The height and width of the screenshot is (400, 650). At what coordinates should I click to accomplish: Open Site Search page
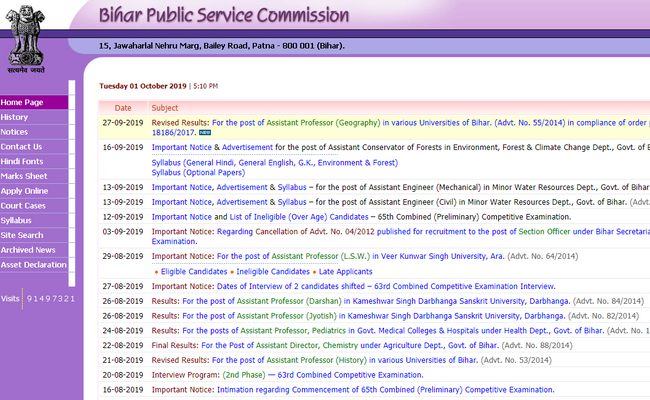point(22,235)
